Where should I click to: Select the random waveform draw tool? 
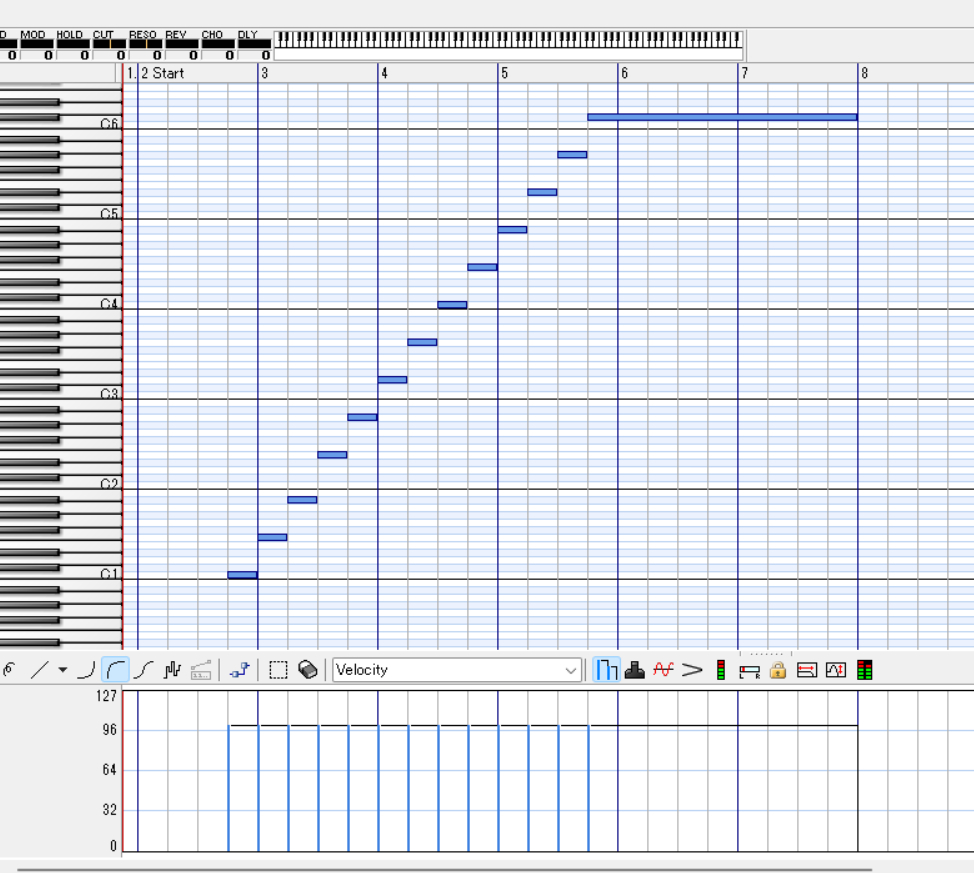172,670
